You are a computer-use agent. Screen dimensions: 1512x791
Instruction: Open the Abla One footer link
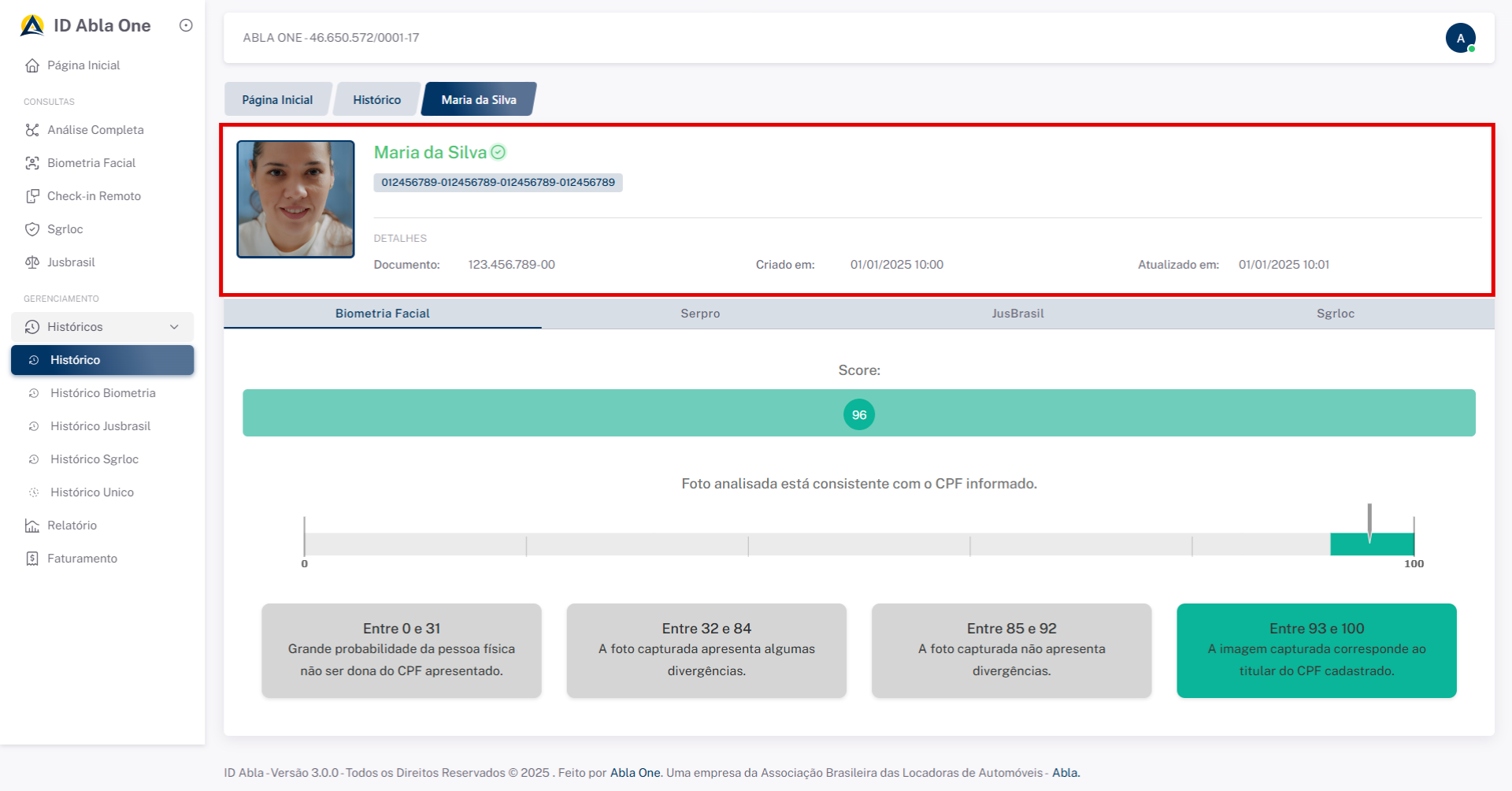click(636, 773)
